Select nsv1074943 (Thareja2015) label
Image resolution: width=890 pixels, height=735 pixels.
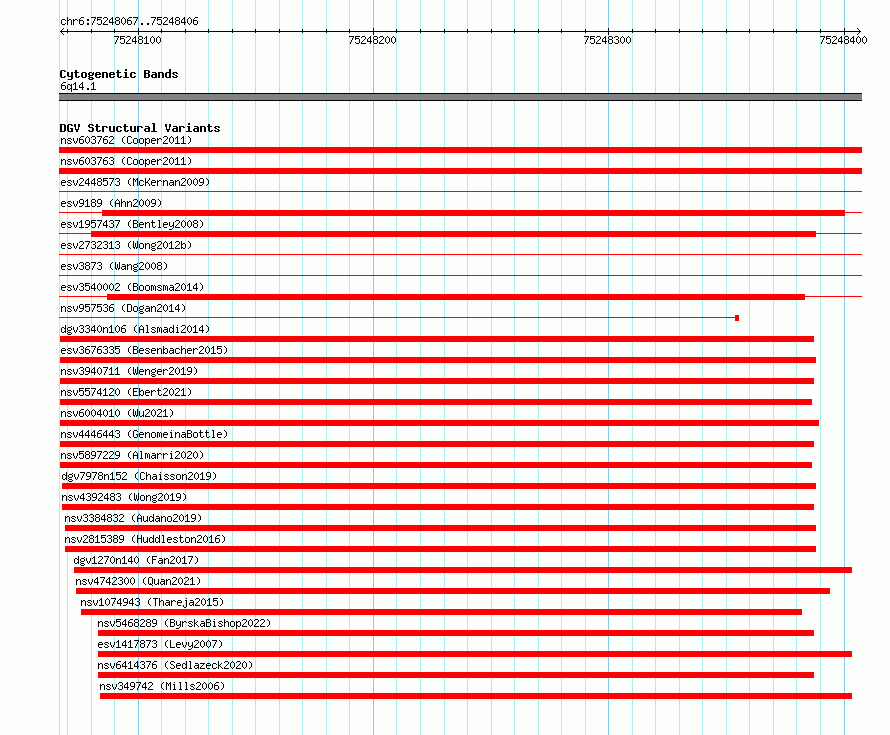(152, 602)
